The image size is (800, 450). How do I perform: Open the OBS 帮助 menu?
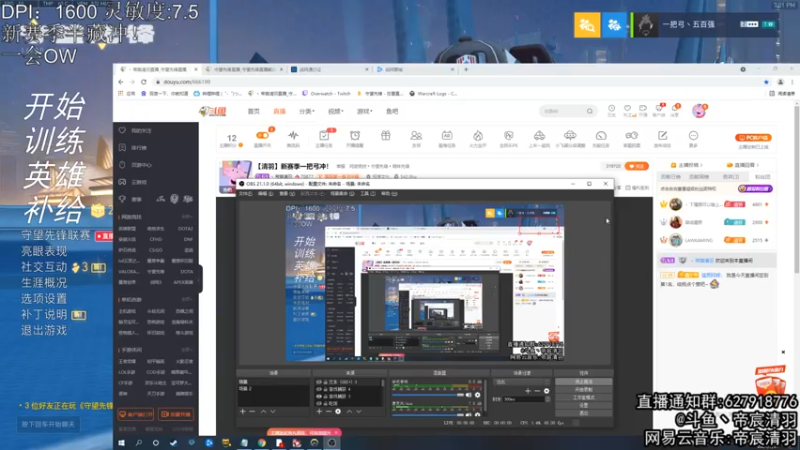pos(387,194)
